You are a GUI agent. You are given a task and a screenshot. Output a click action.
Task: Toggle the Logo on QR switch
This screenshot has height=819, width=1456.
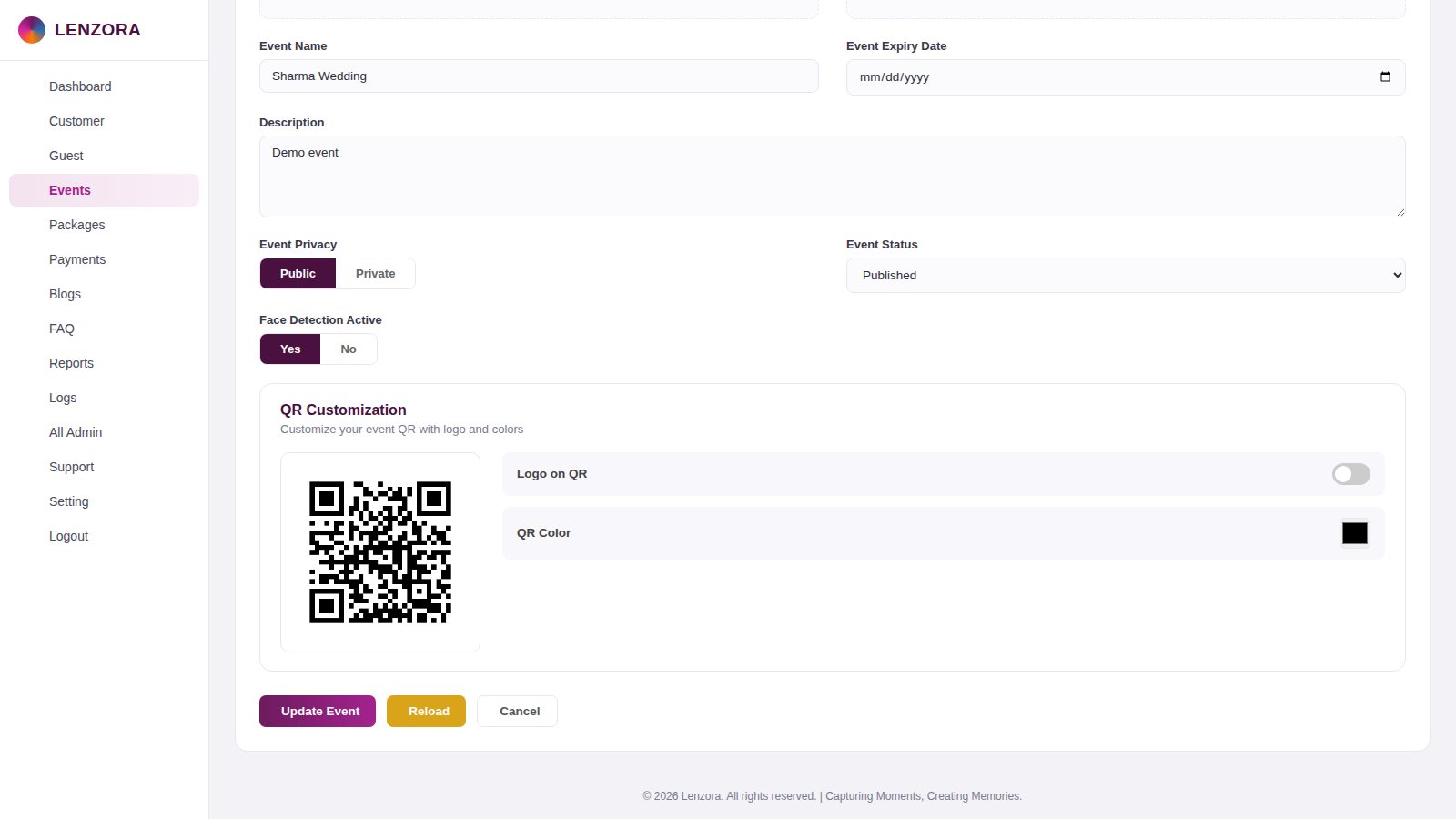(1351, 474)
